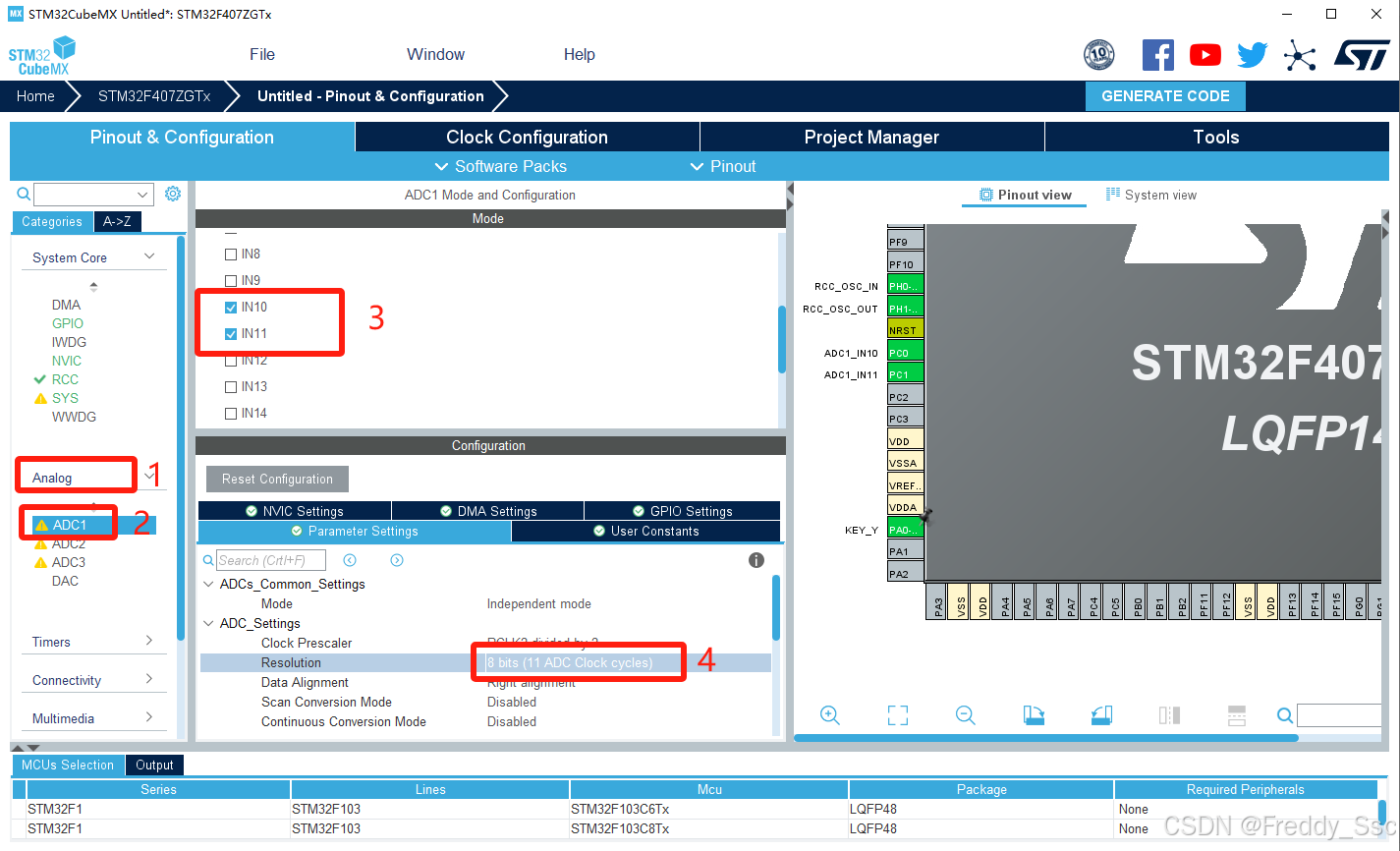The width and height of the screenshot is (1400, 851).
Task: Rotate the chip clockwise icon
Action: 1034,715
